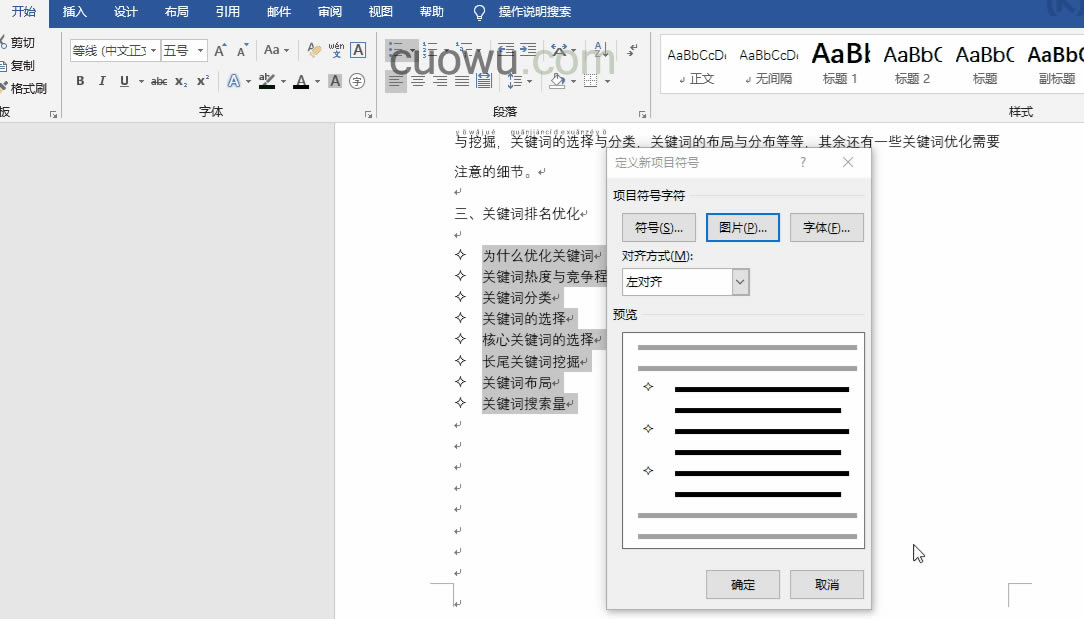1084x619 pixels.
Task: Click the line and paragraph spacing icon
Action: (x=514, y=81)
